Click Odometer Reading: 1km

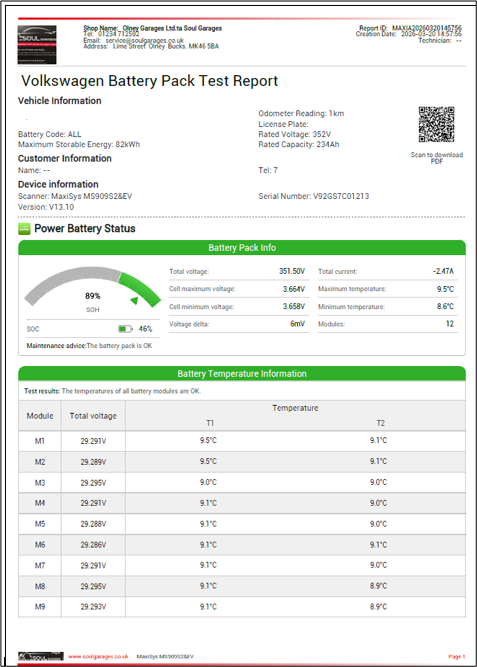pyautogui.click(x=301, y=113)
